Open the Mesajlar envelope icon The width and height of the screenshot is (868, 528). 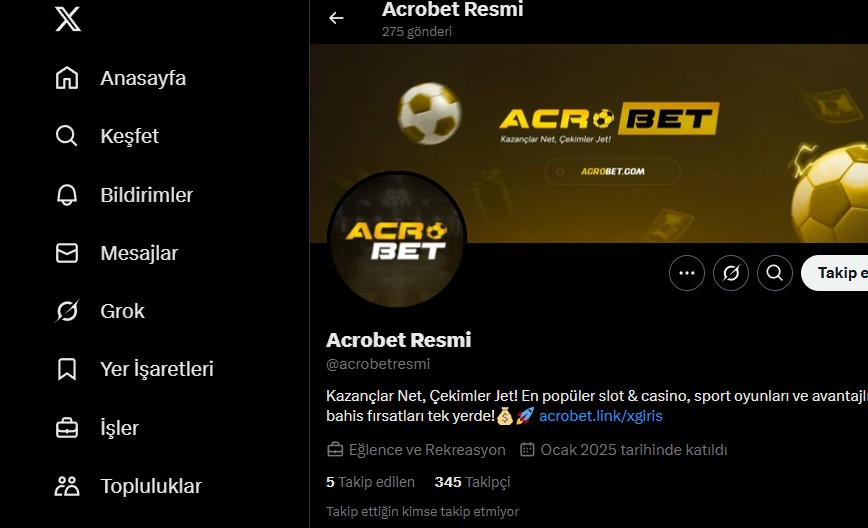67,253
